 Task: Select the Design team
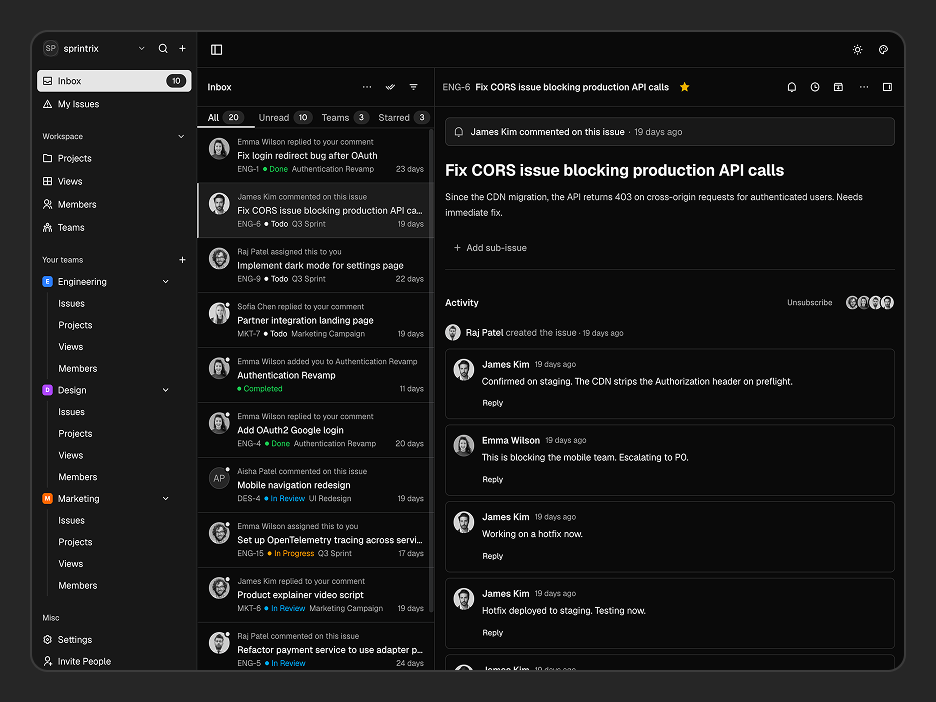[x=72, y=390]
